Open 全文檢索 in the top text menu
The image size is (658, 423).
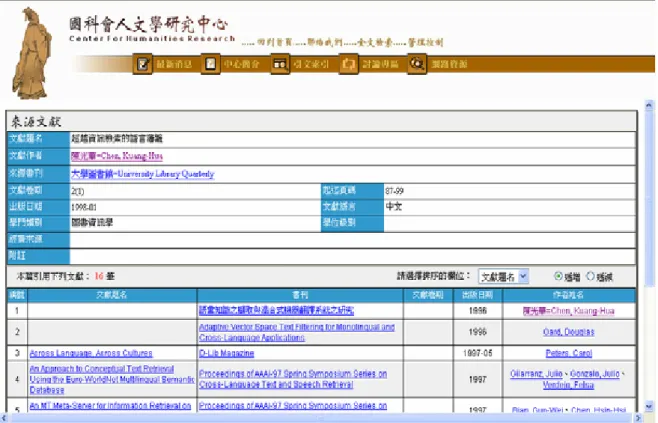[x=375, y=42]
